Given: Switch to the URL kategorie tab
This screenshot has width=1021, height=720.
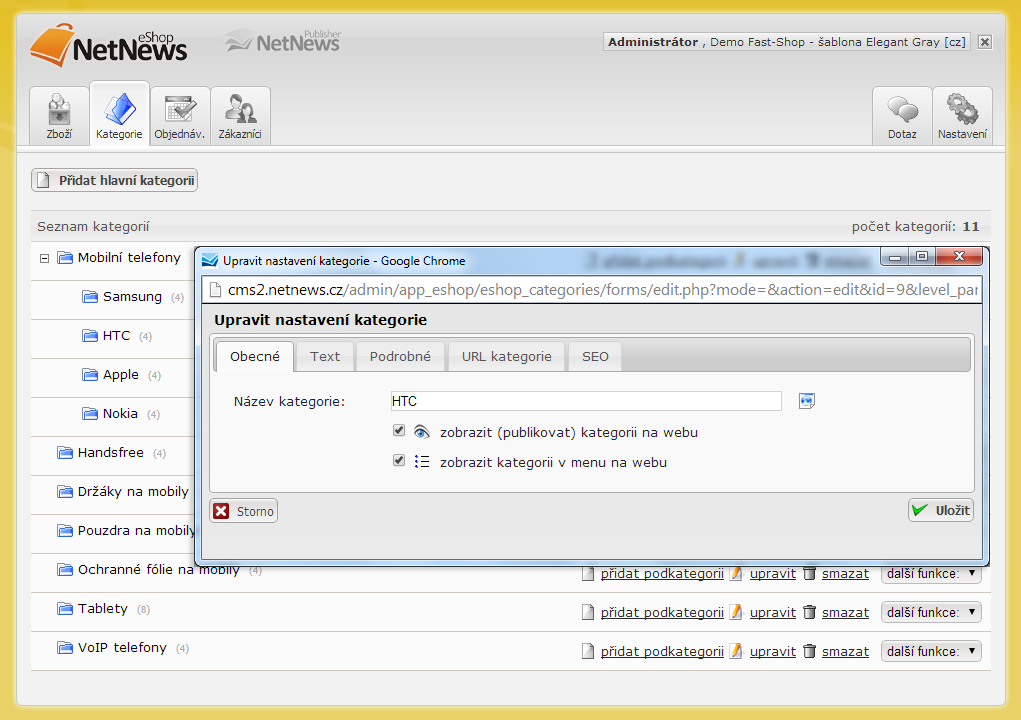Looking at the screenshot, I should [x=507, y=357].
